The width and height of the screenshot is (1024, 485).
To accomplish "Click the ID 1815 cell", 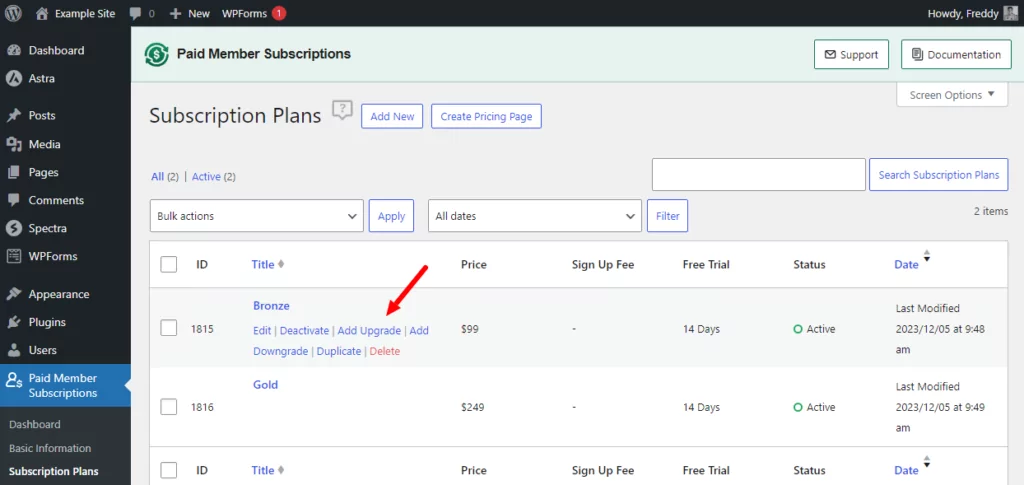I will tap(202, 329).
